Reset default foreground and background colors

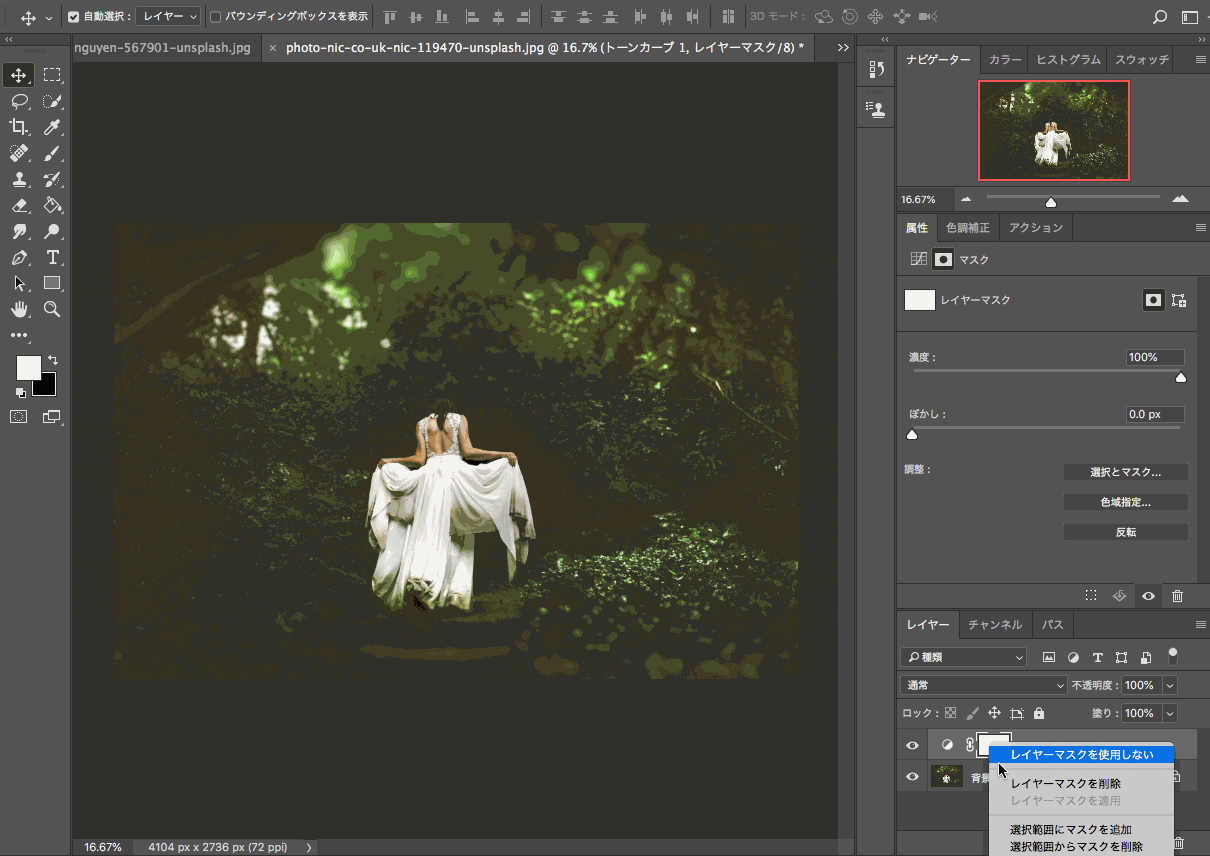pyautogui.click(x=20, y=392)
